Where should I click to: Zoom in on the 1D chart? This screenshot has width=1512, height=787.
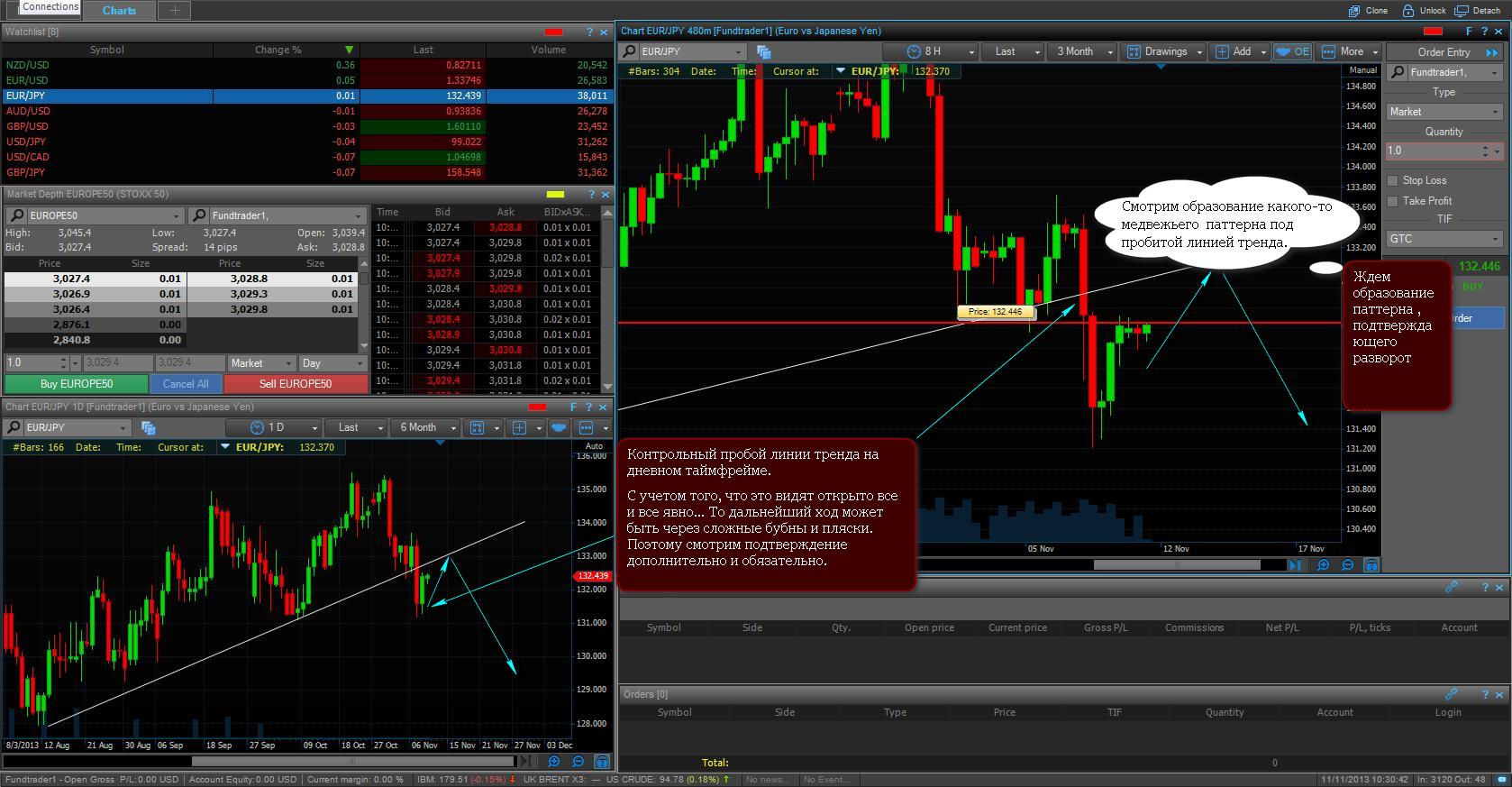(554, 761)
